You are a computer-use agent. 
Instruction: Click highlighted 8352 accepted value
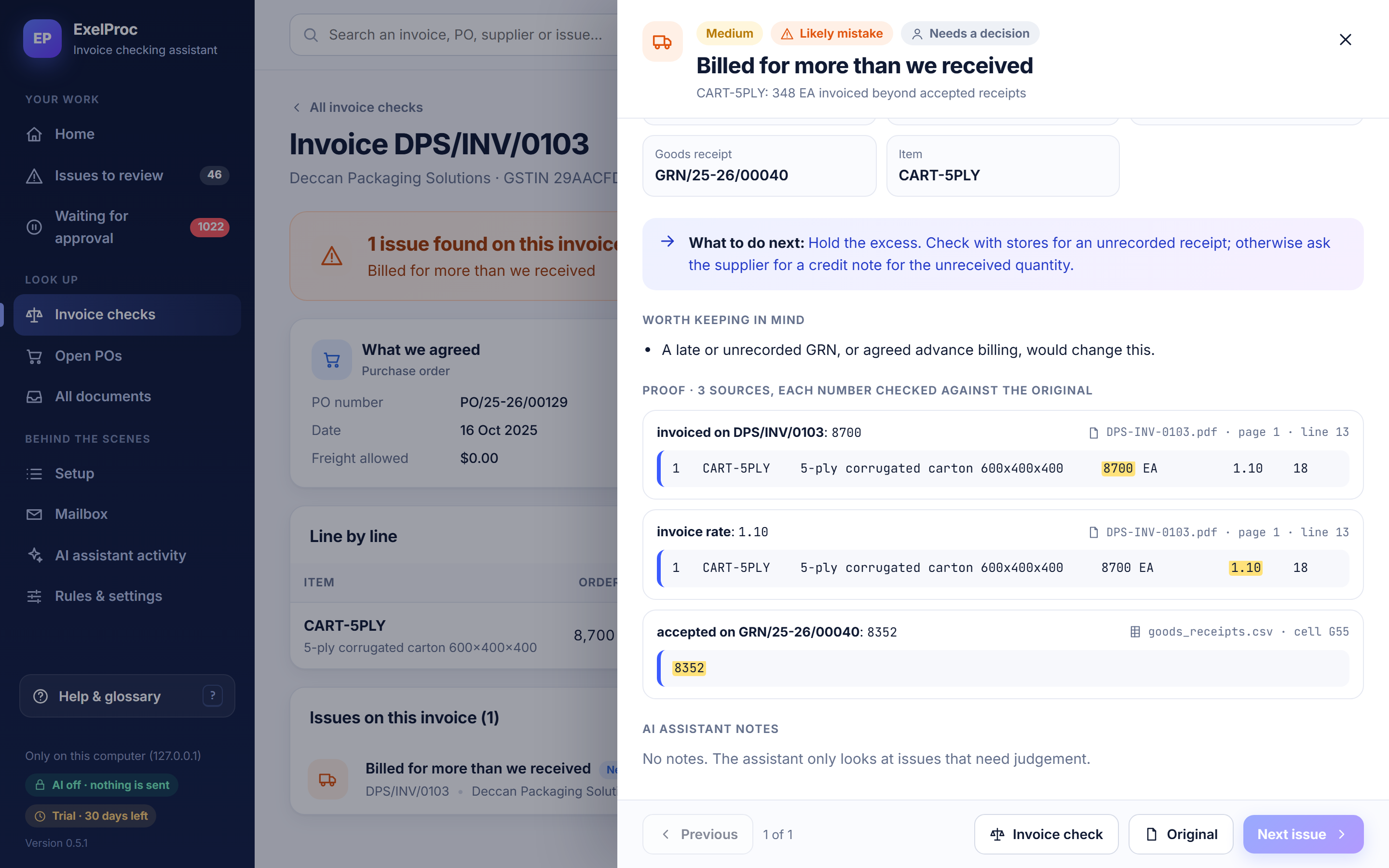689,668
